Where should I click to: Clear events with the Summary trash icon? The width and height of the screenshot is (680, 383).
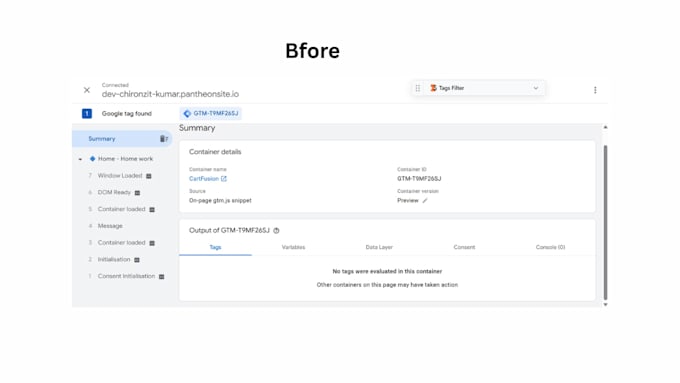[x=163, y=139]
